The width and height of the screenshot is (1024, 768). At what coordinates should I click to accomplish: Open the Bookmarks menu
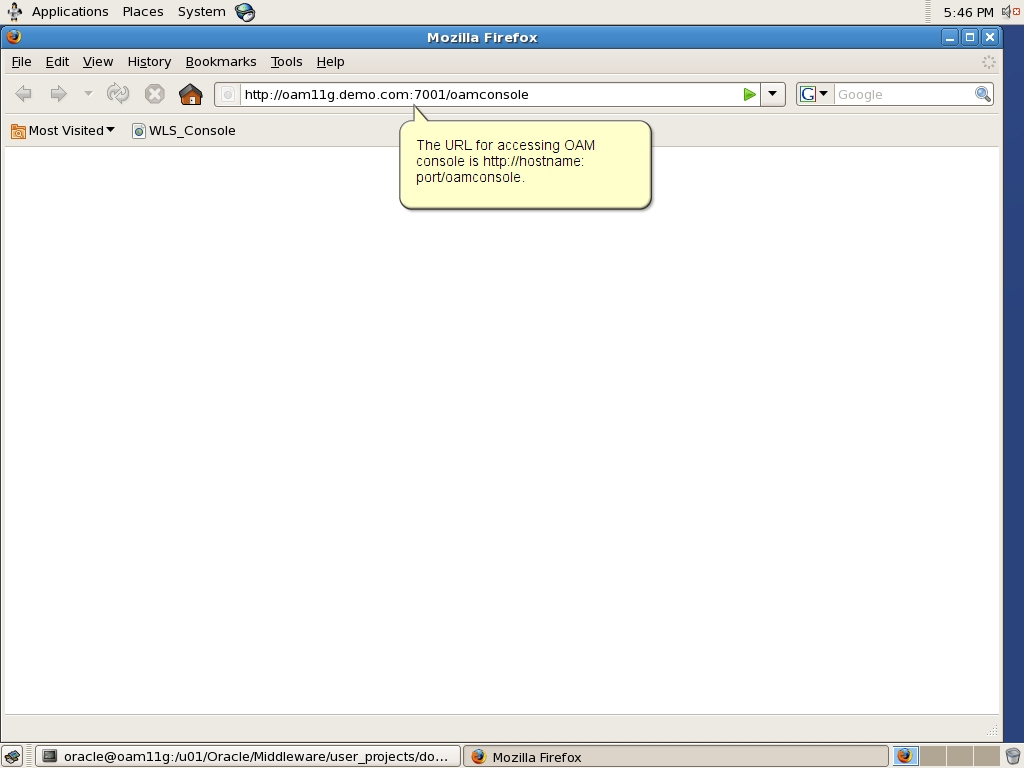tap(220, 61)
